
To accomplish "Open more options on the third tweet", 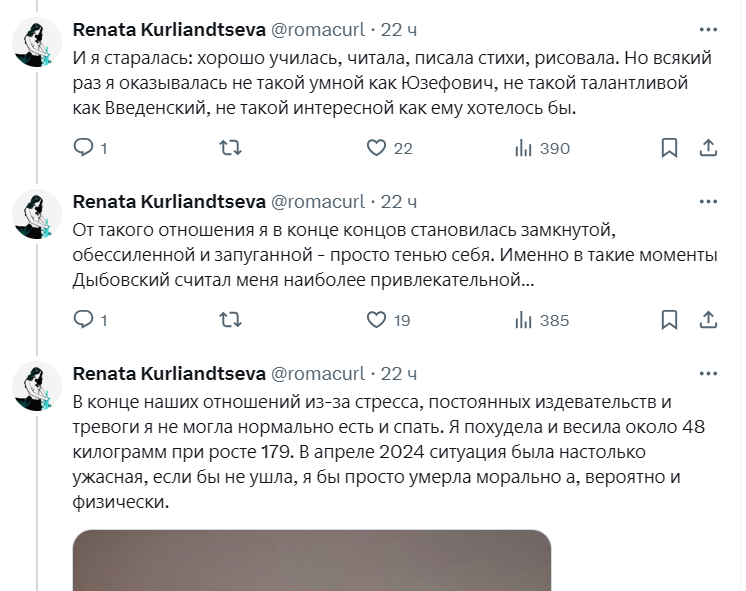I will [708, 374].
